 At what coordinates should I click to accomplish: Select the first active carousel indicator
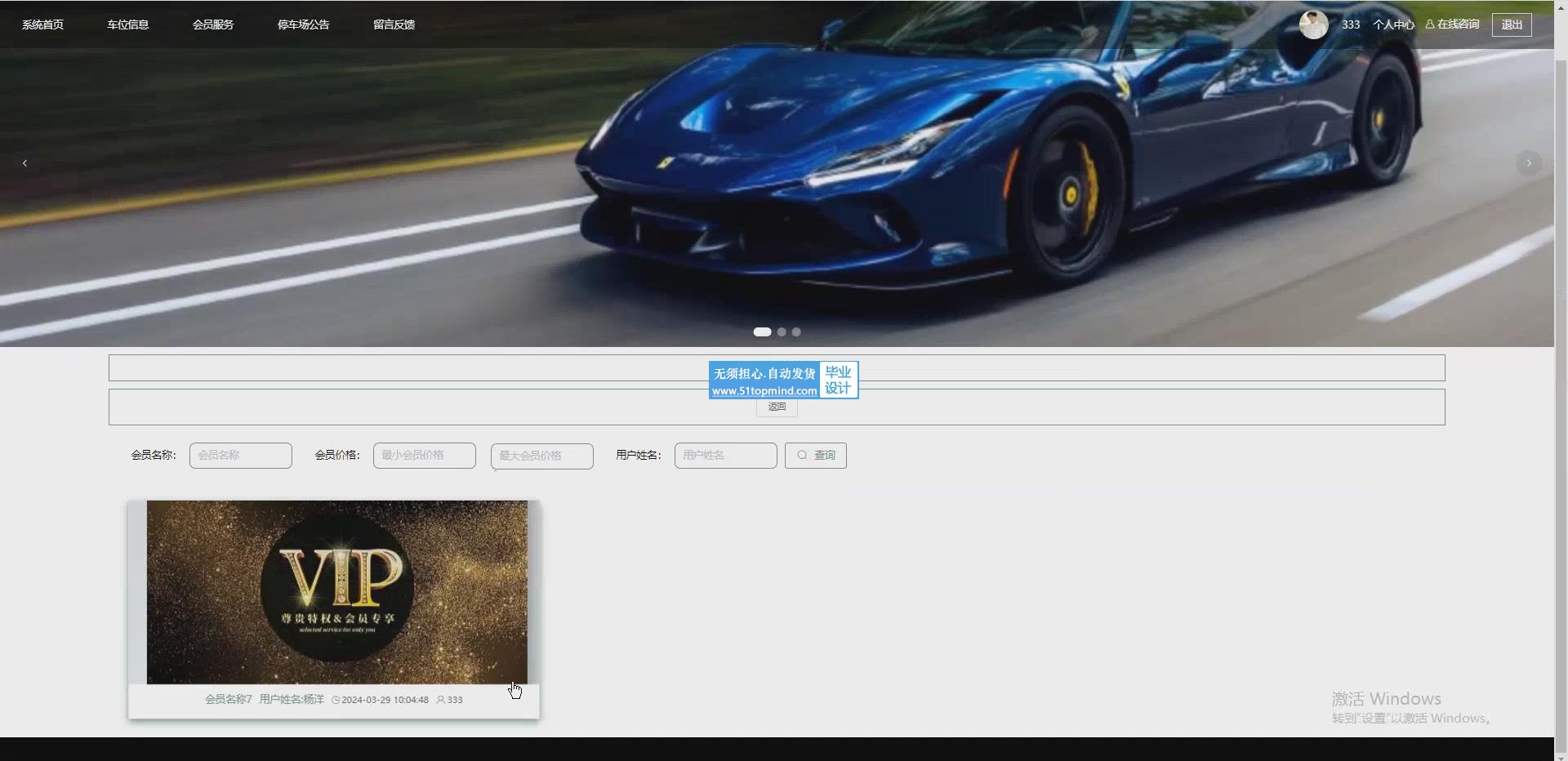pos(762,332)
